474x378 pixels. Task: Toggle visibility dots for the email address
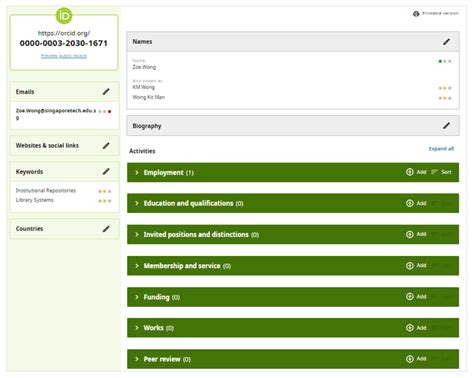[105, 111]
